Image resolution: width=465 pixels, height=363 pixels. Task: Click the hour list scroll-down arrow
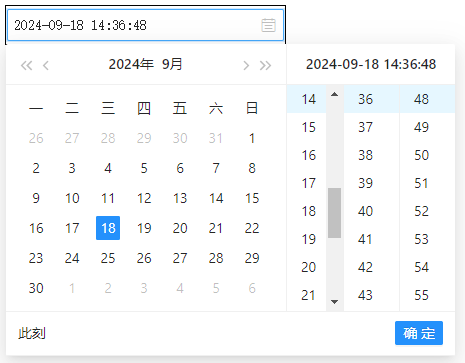click(335, 302)
